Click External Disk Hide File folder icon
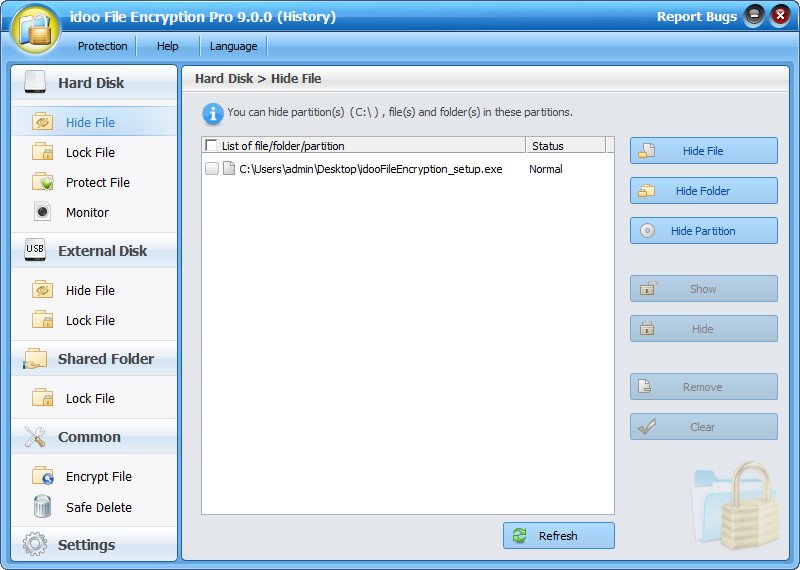This screenshot has height=570, width=800. (42, 290)
